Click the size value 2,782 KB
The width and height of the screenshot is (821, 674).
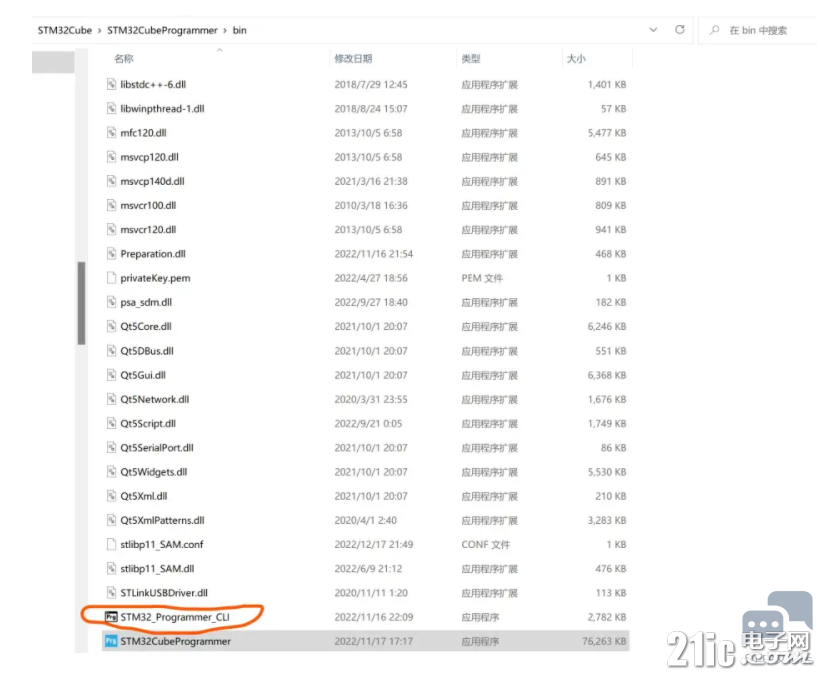(607, 617)
